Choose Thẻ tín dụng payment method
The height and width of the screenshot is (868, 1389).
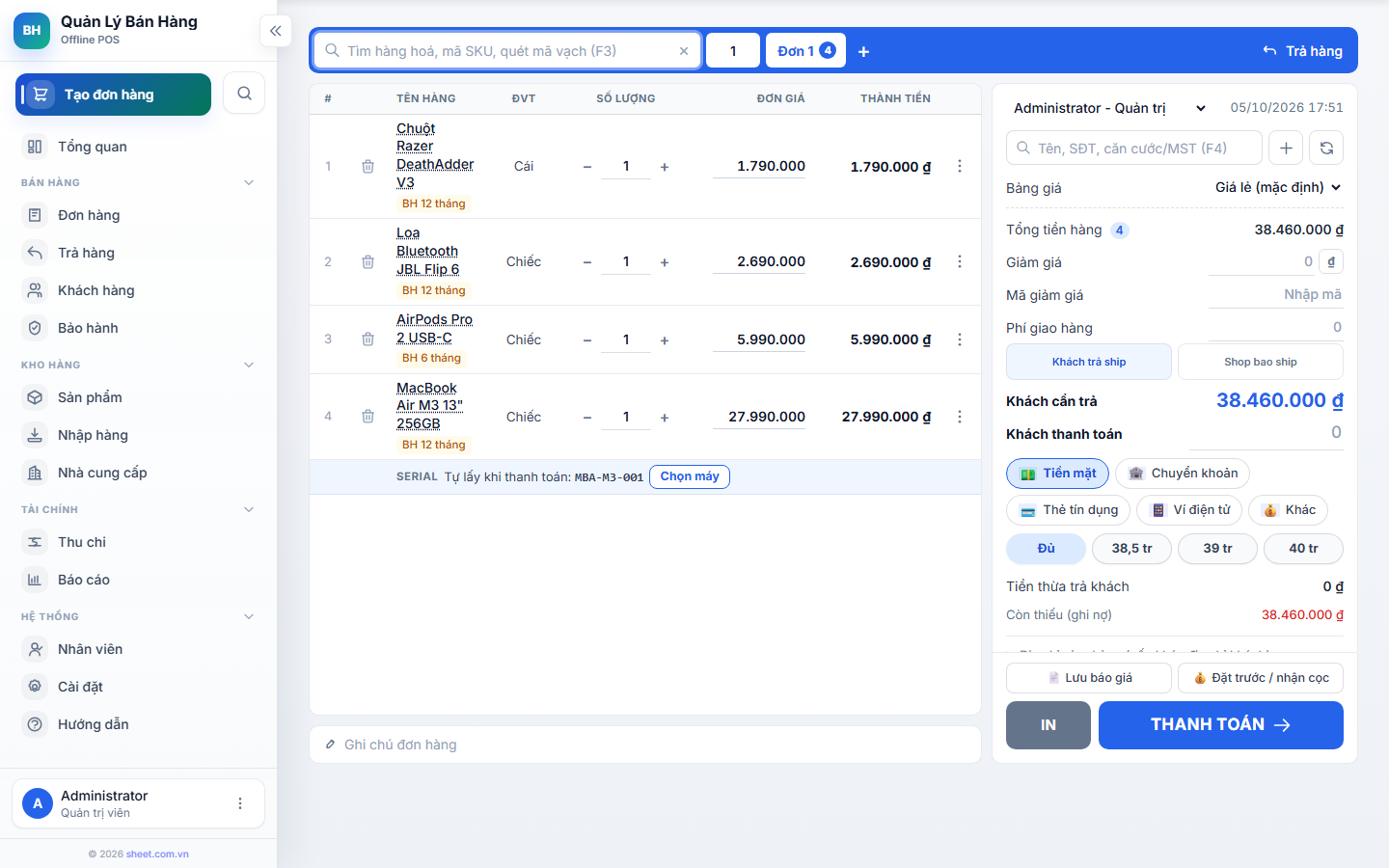(x=1068, y=510)
